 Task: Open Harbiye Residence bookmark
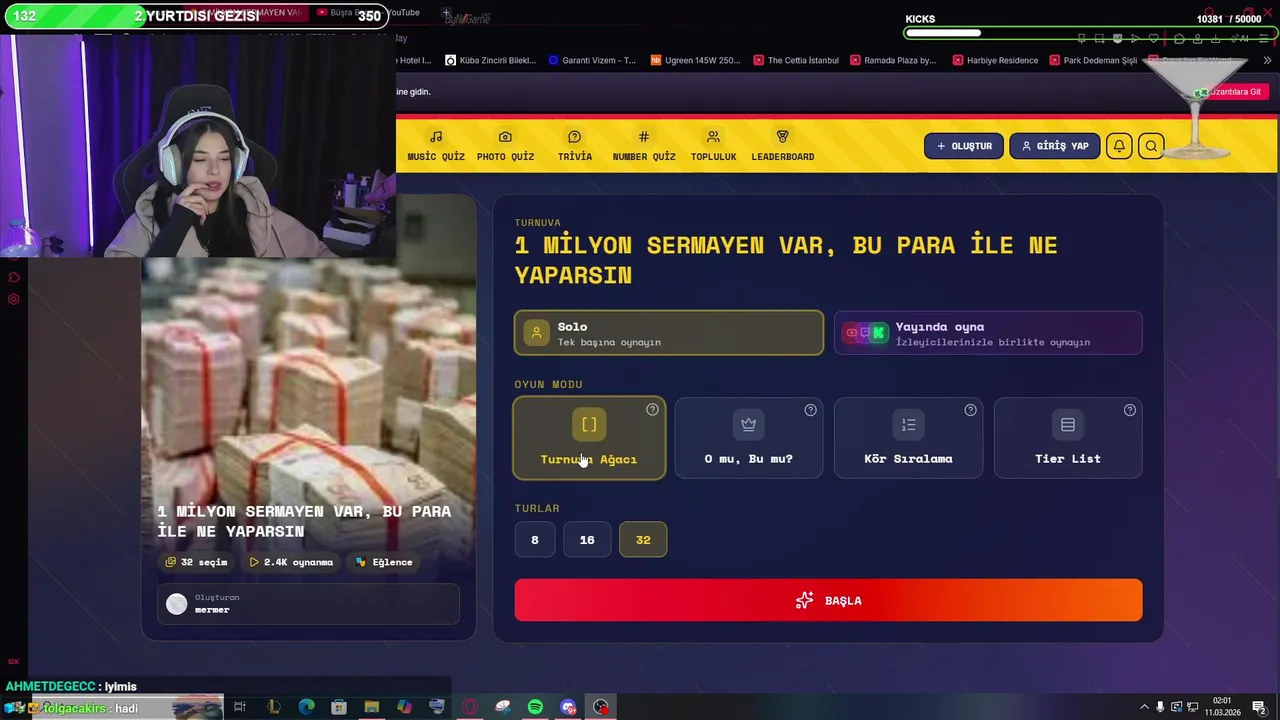(996, 60)
